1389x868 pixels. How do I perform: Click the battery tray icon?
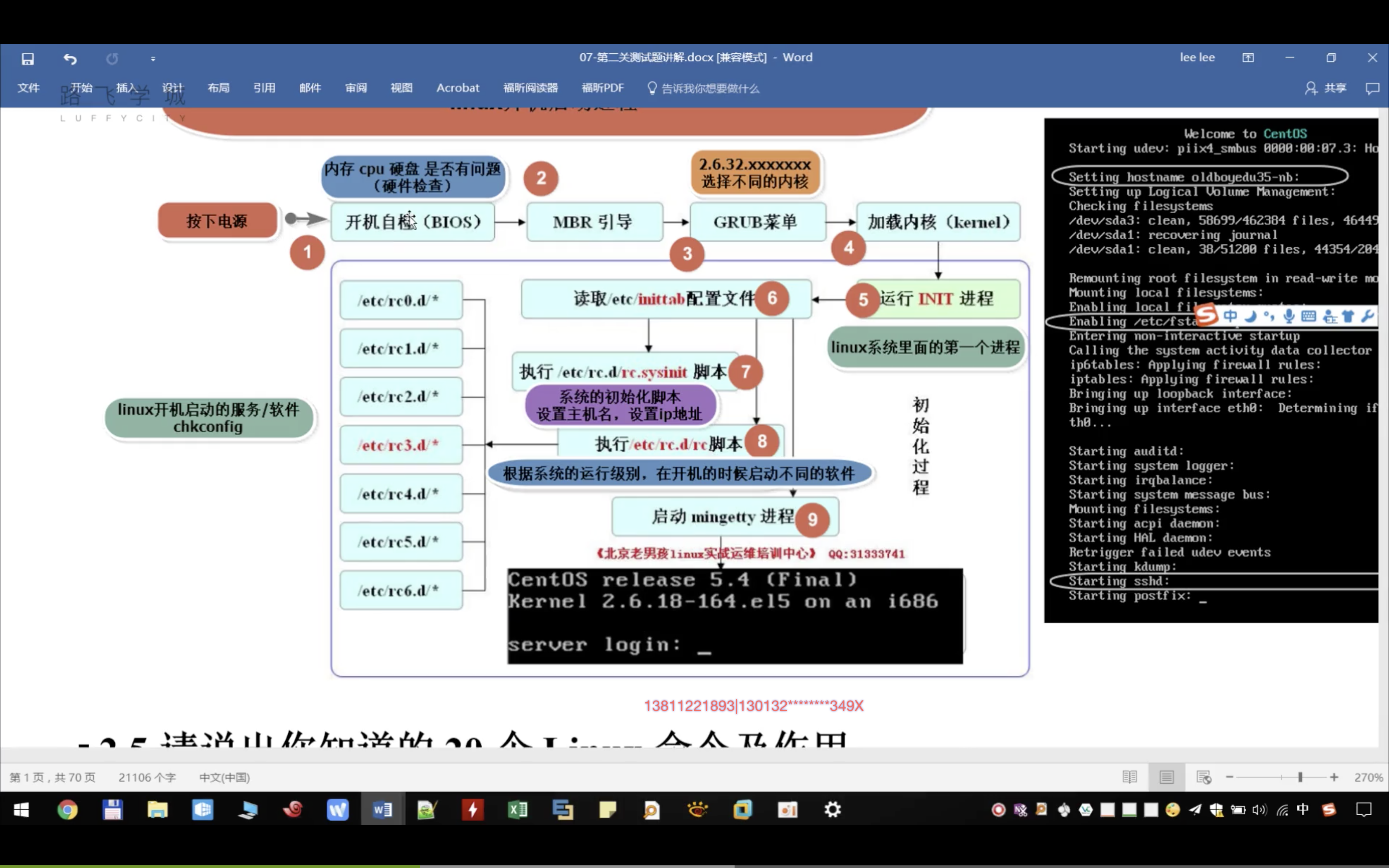(x=1238, y=809)
